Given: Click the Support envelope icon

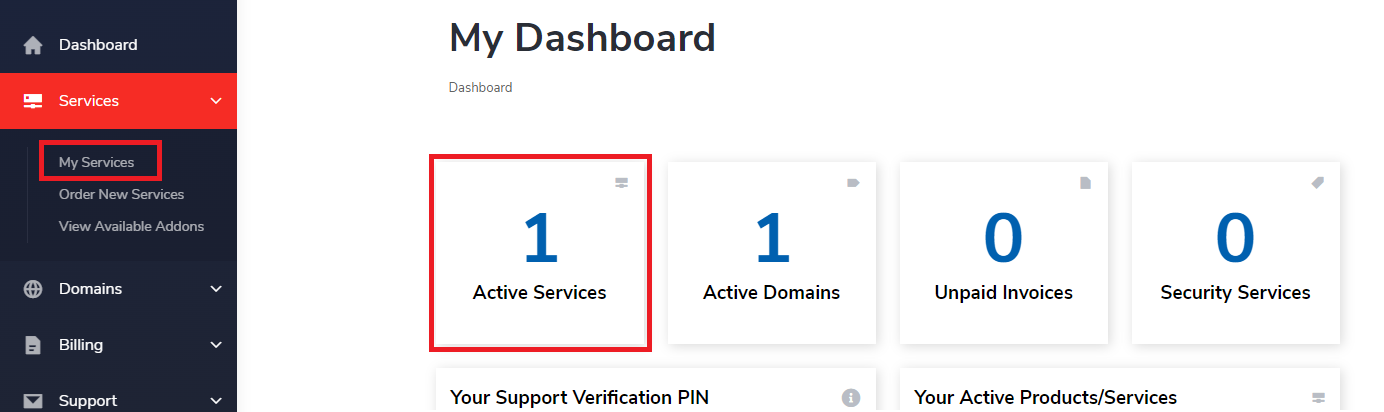Looking at the screenshot, I should (33, 401).
